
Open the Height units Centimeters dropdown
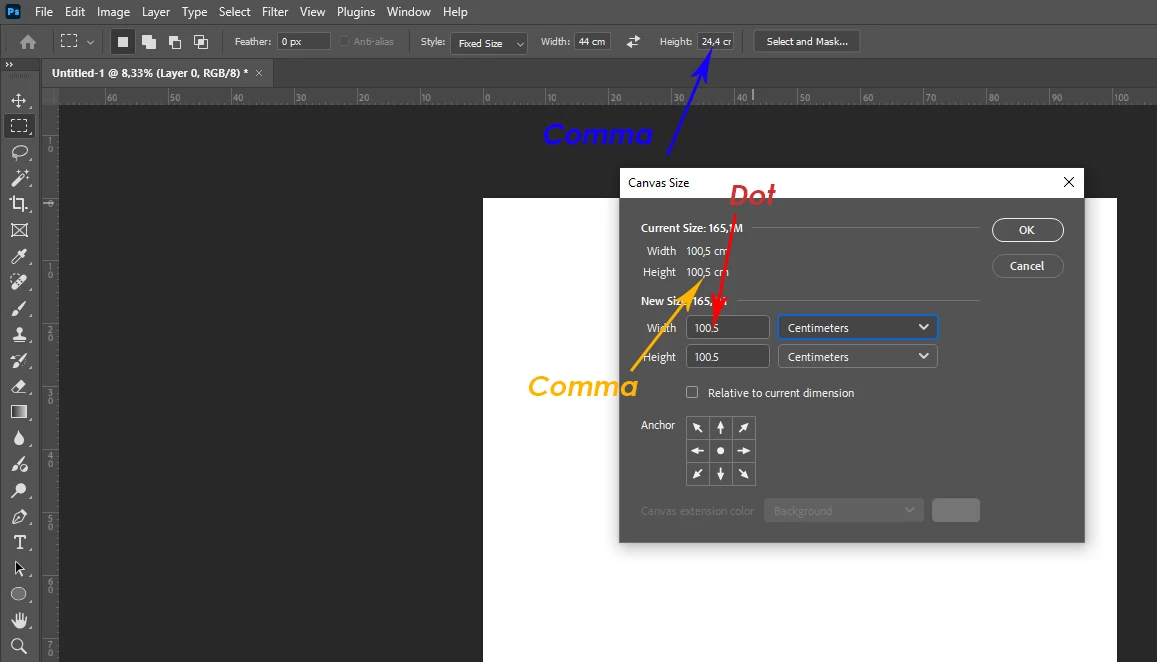pyautogui.click(x=857, y=356)
